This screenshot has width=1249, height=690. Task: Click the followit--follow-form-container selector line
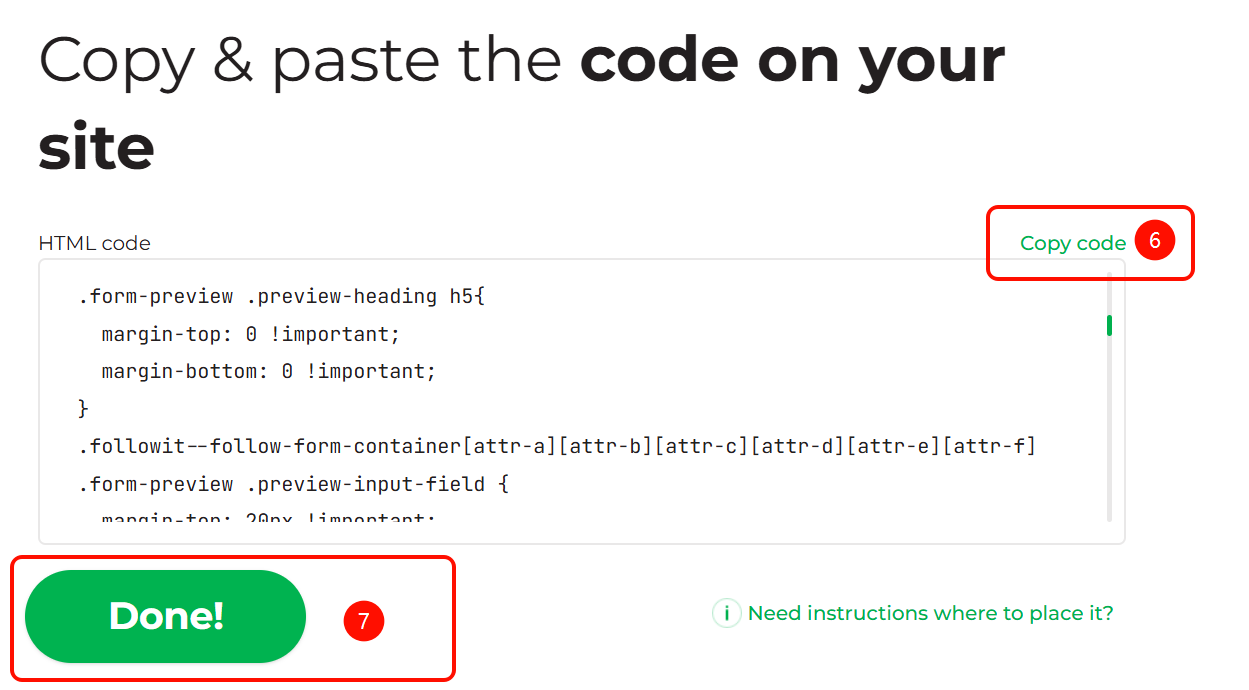[557, 446]
